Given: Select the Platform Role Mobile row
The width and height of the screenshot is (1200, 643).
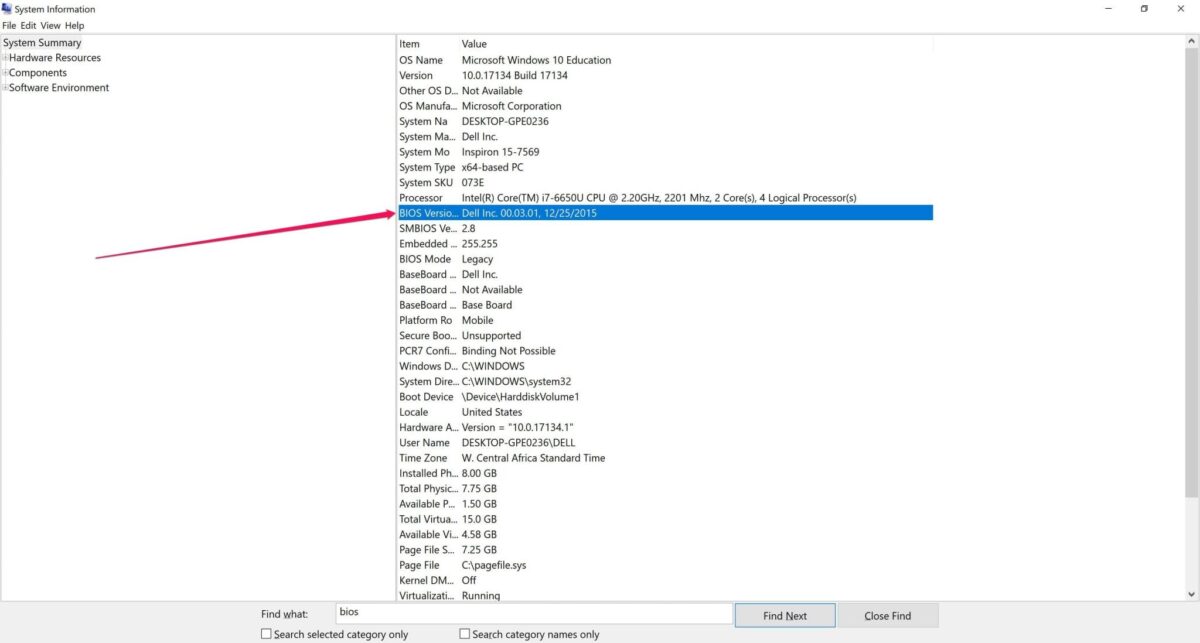Looking at the screenshot, I should point(665,320).
